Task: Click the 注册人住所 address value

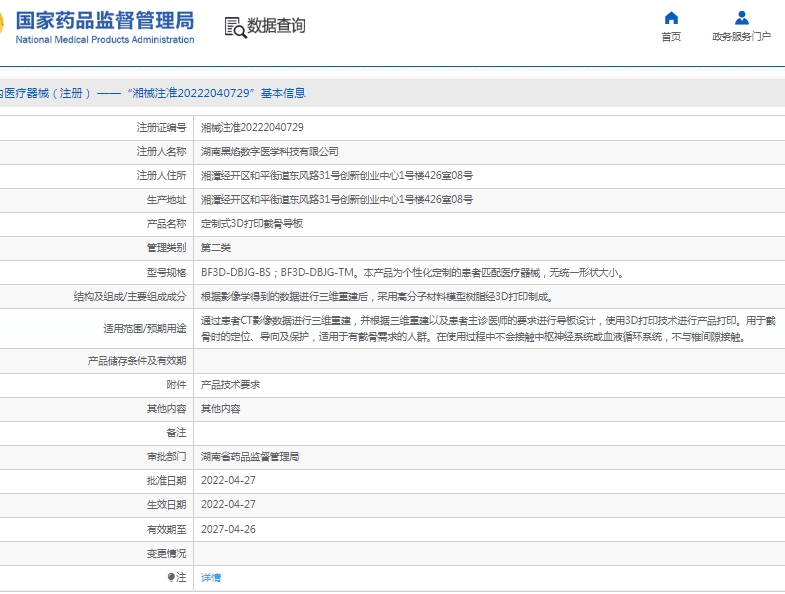Action: click(337, 176)
